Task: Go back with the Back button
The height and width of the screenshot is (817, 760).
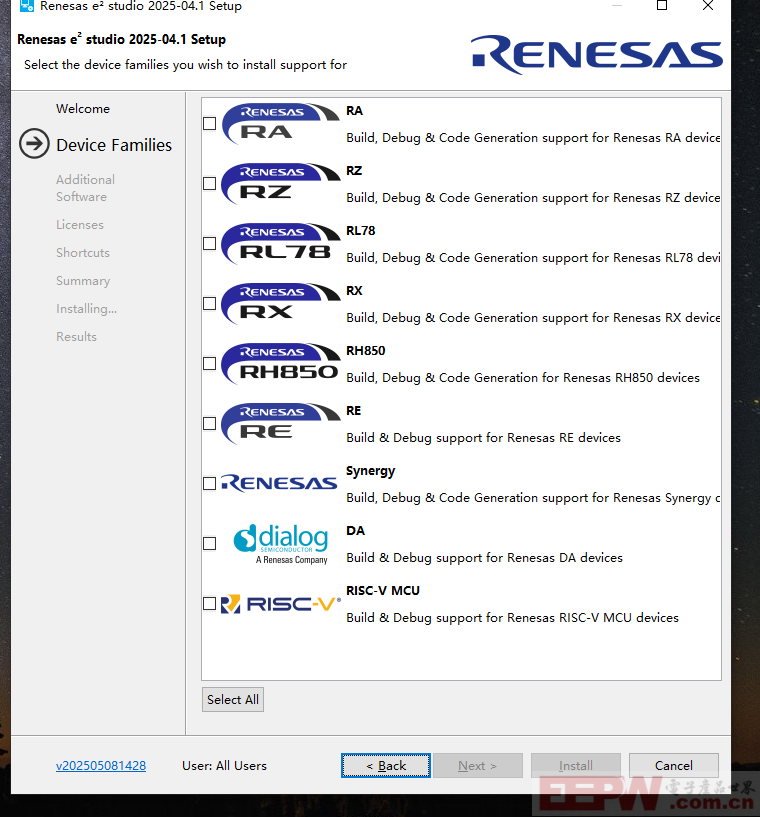Action: click(x=386, y=765)
